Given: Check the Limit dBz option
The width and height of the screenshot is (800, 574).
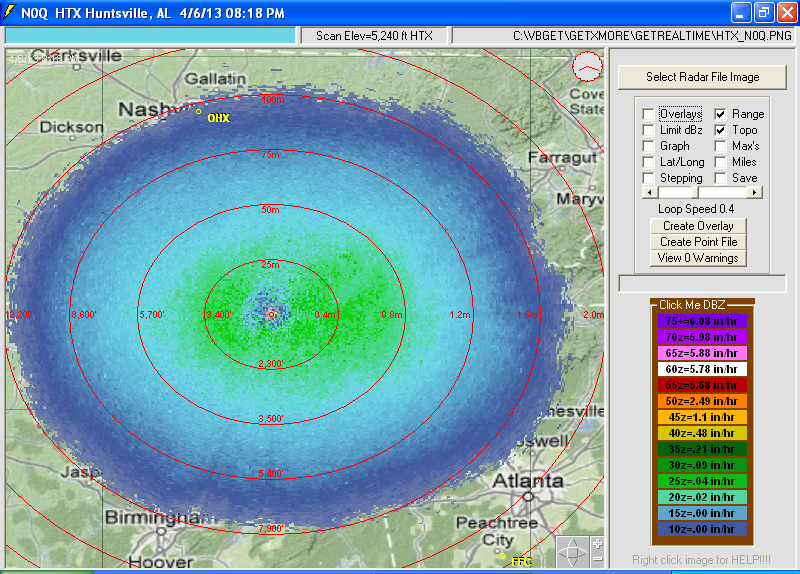Looking at the screenshot, I should (x=648, y=130).
